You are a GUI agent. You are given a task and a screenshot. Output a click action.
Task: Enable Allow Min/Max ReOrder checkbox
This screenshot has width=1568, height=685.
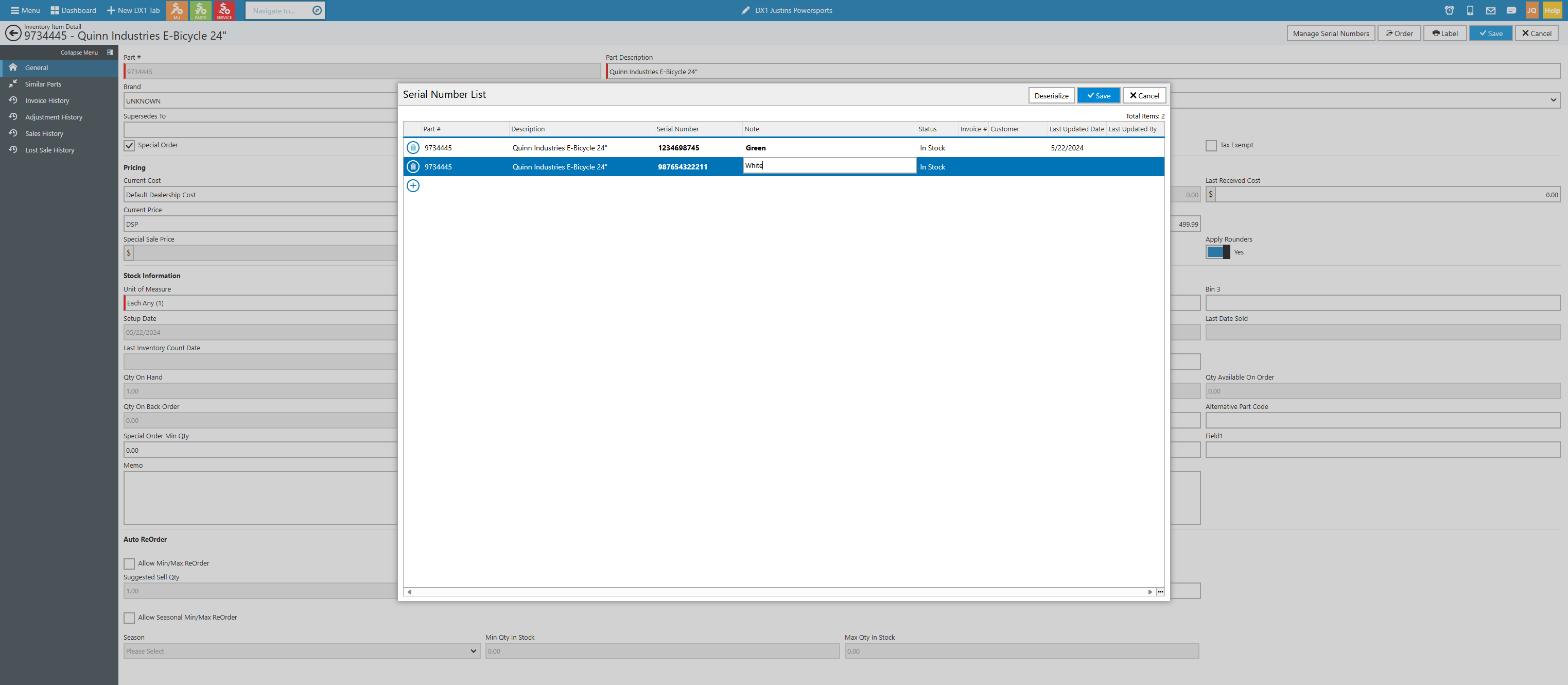click(x=129, y=564)
